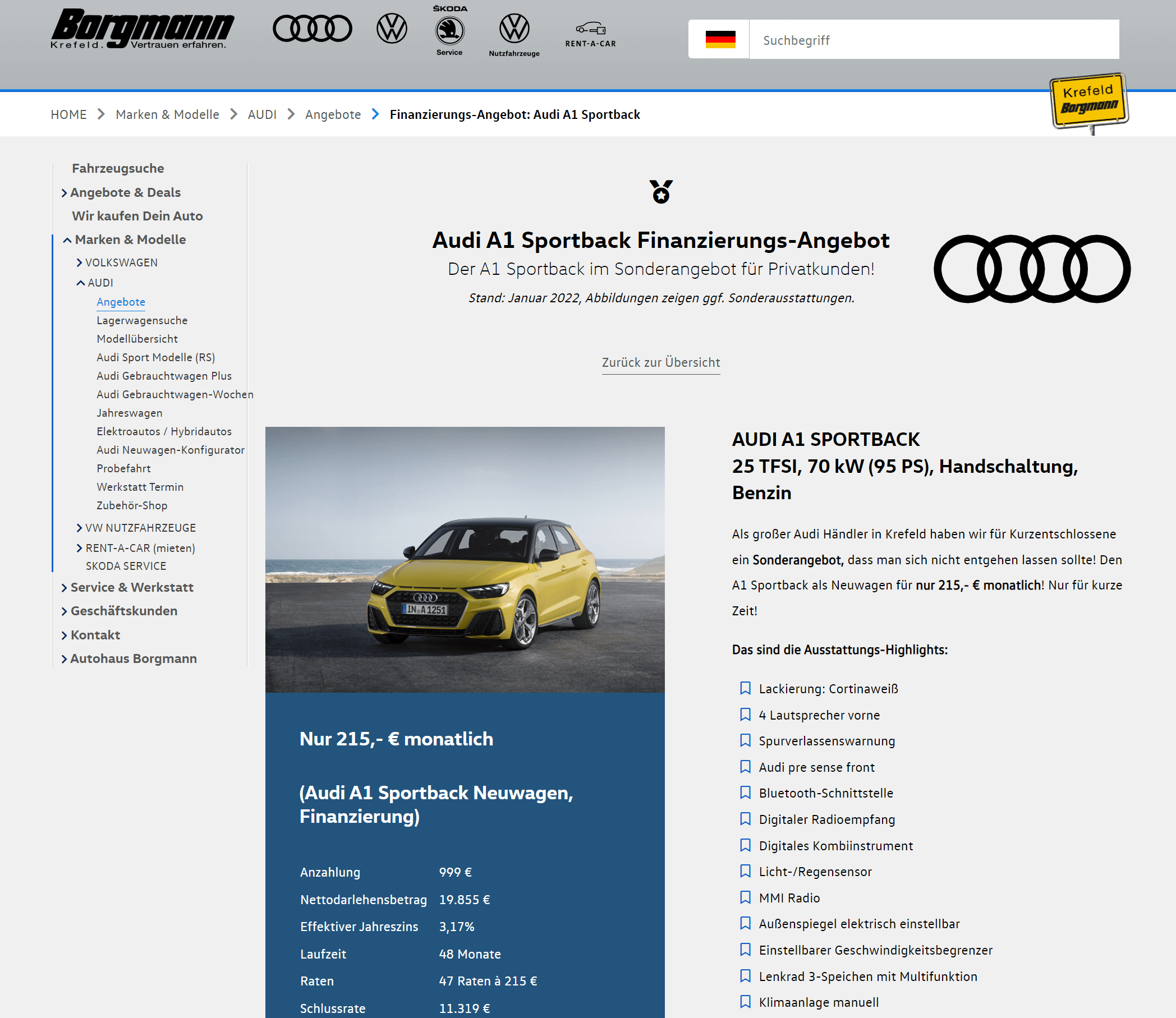Open Audi Gebrauchtwagen-Wochen
The width and height of the screenshot is (1176, 1018).
pos(175,394)
